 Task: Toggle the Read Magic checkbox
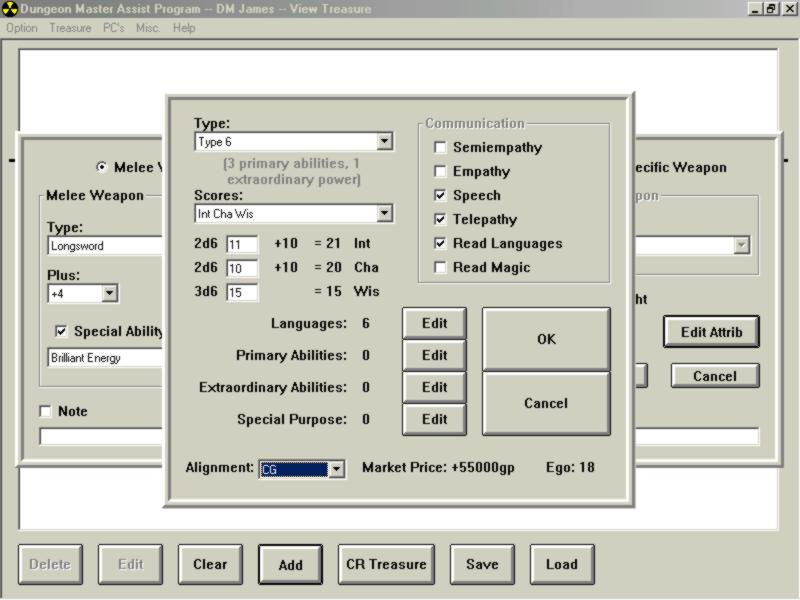pos(440,268)
